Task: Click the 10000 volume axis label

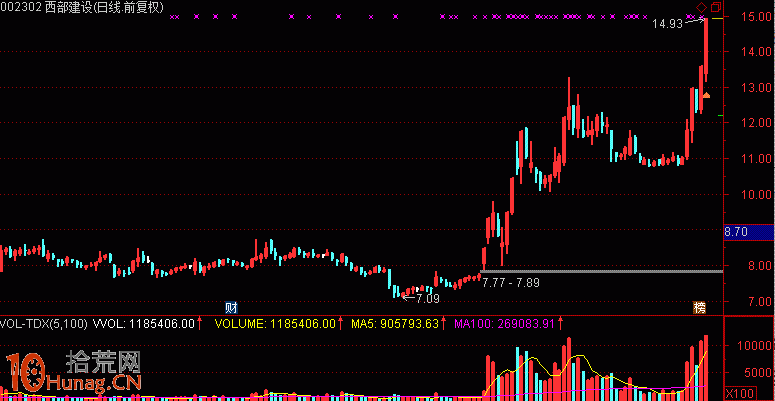Action: pyautogui.click(x=754, y=346)
